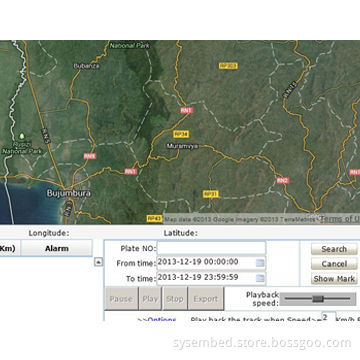Click the RP34 road marker

click(181, 134)
